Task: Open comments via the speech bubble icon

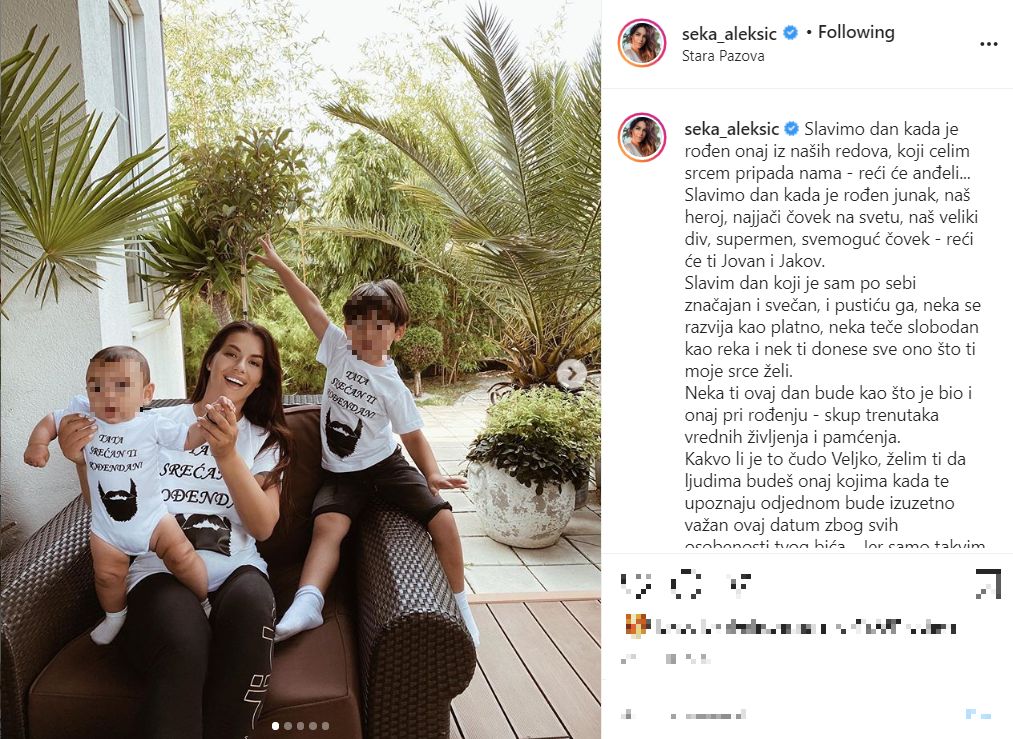Action: (686, 584)
